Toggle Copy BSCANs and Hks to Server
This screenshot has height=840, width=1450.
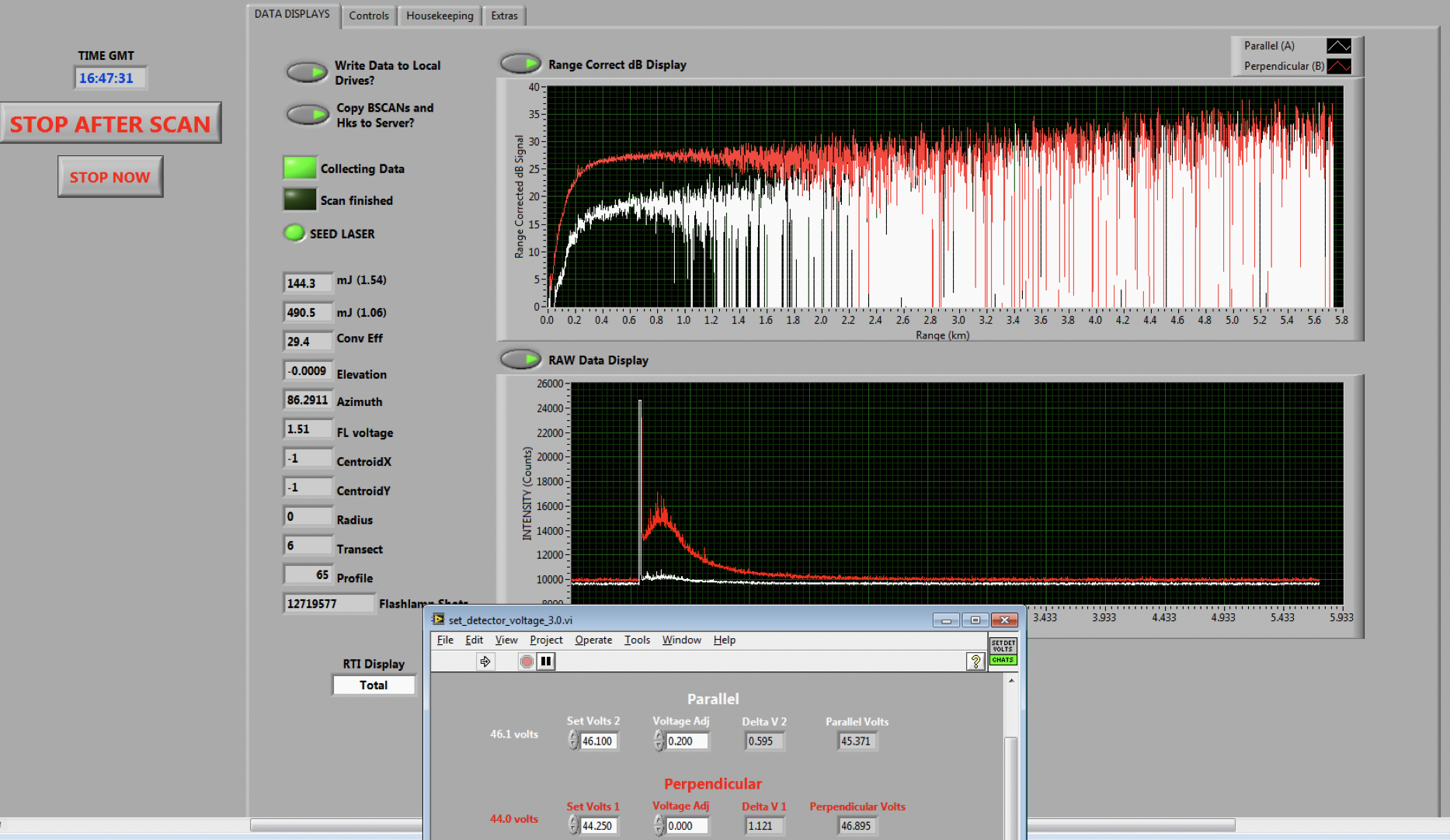click(x=308, y=115)
